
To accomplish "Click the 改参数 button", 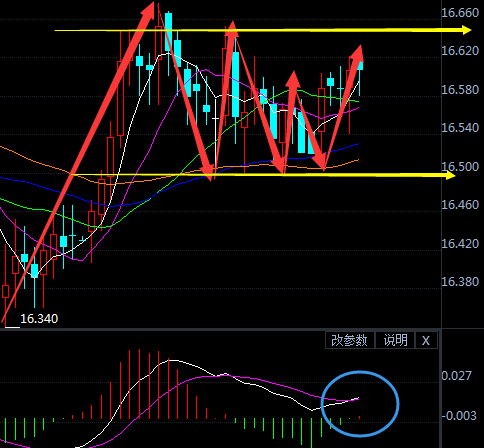I will (350, 340).
